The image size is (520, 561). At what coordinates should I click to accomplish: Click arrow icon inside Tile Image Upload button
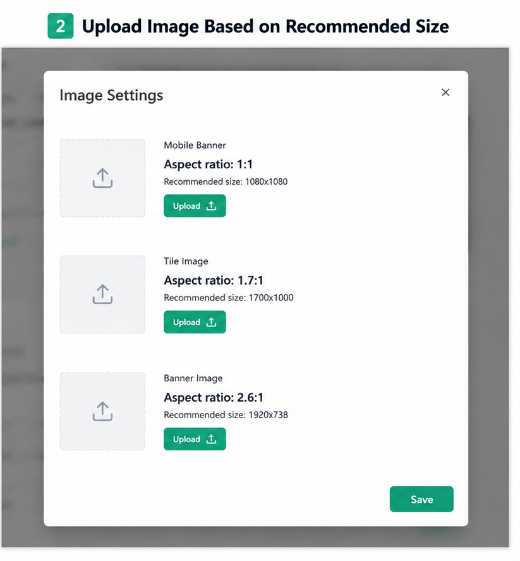coord(212,322)
